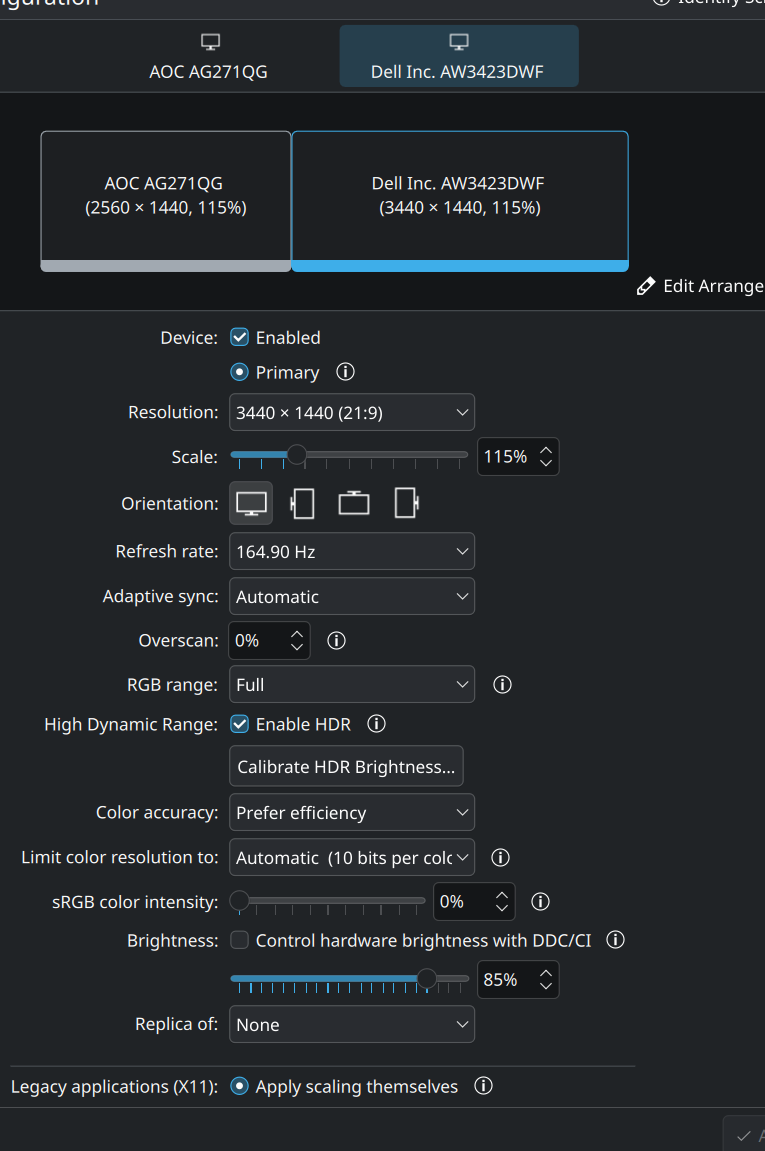Image resolution: width=765 pixels, height=1151 pixels.
Task: Switch to Dell Inc. AW3423DWF tab
Action: (x=459, y=57)
